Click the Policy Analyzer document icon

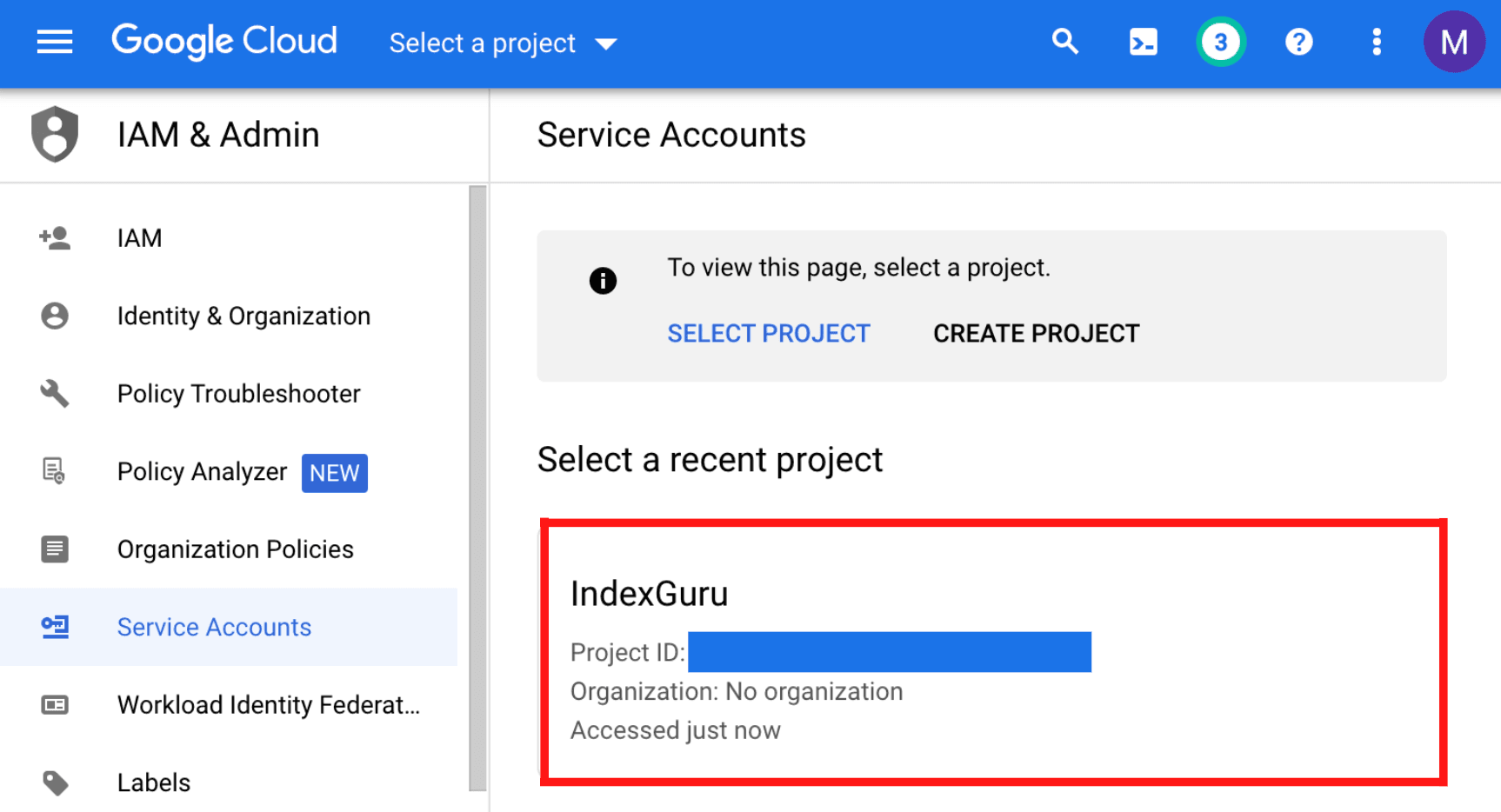(x=54, y=471)
